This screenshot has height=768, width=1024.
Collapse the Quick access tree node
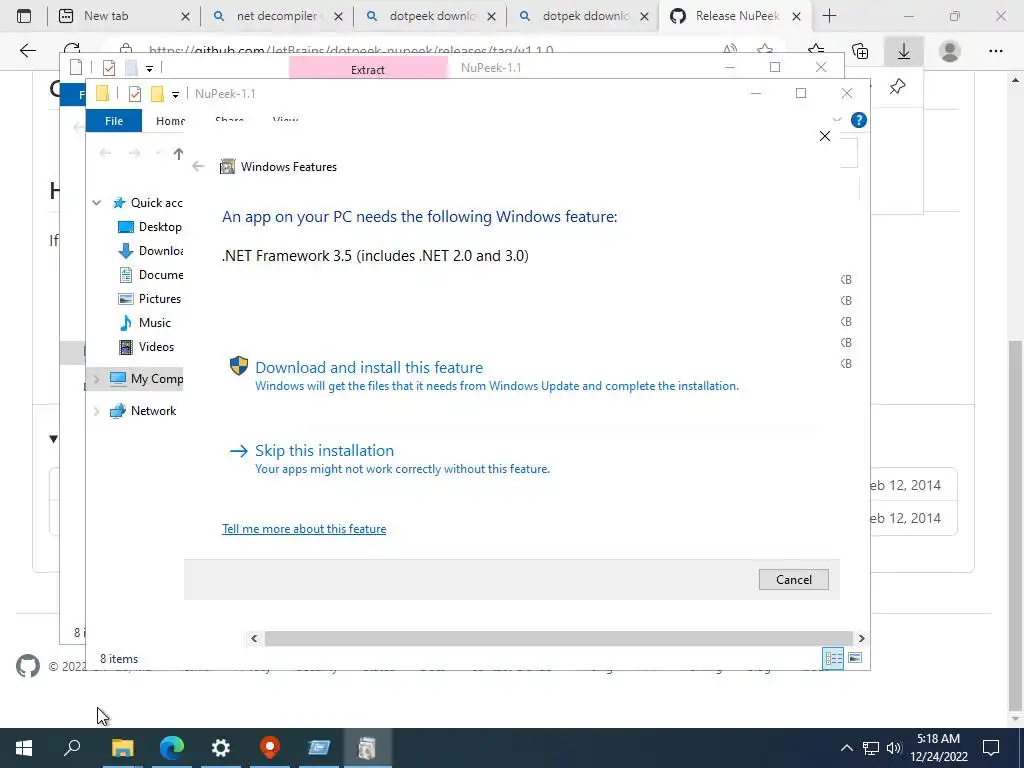tap(97, 203)
